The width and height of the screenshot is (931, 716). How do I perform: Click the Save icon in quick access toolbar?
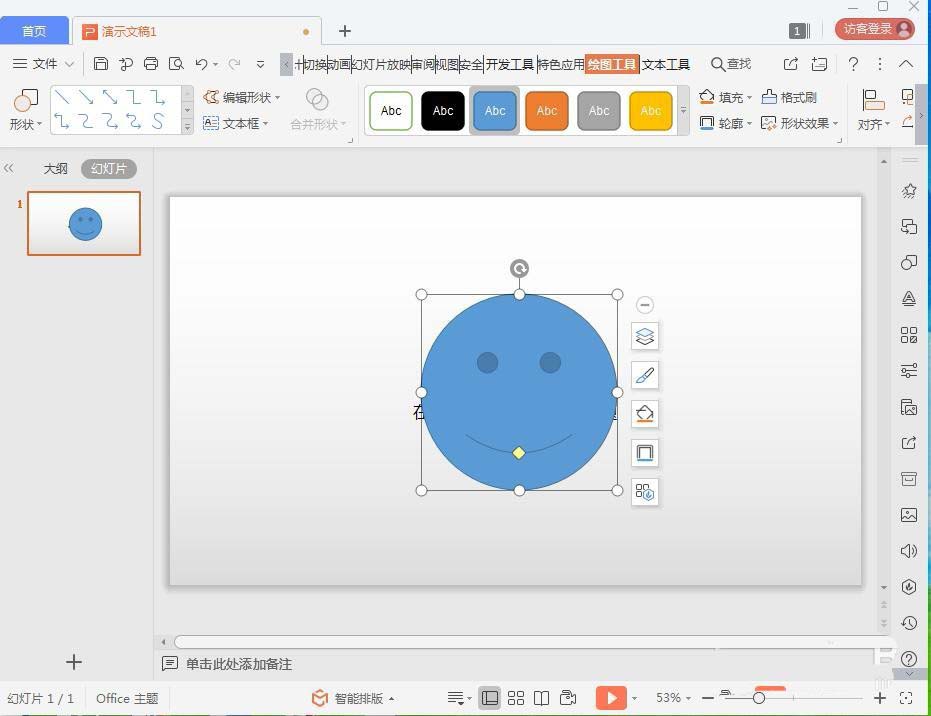click(100, 64)
